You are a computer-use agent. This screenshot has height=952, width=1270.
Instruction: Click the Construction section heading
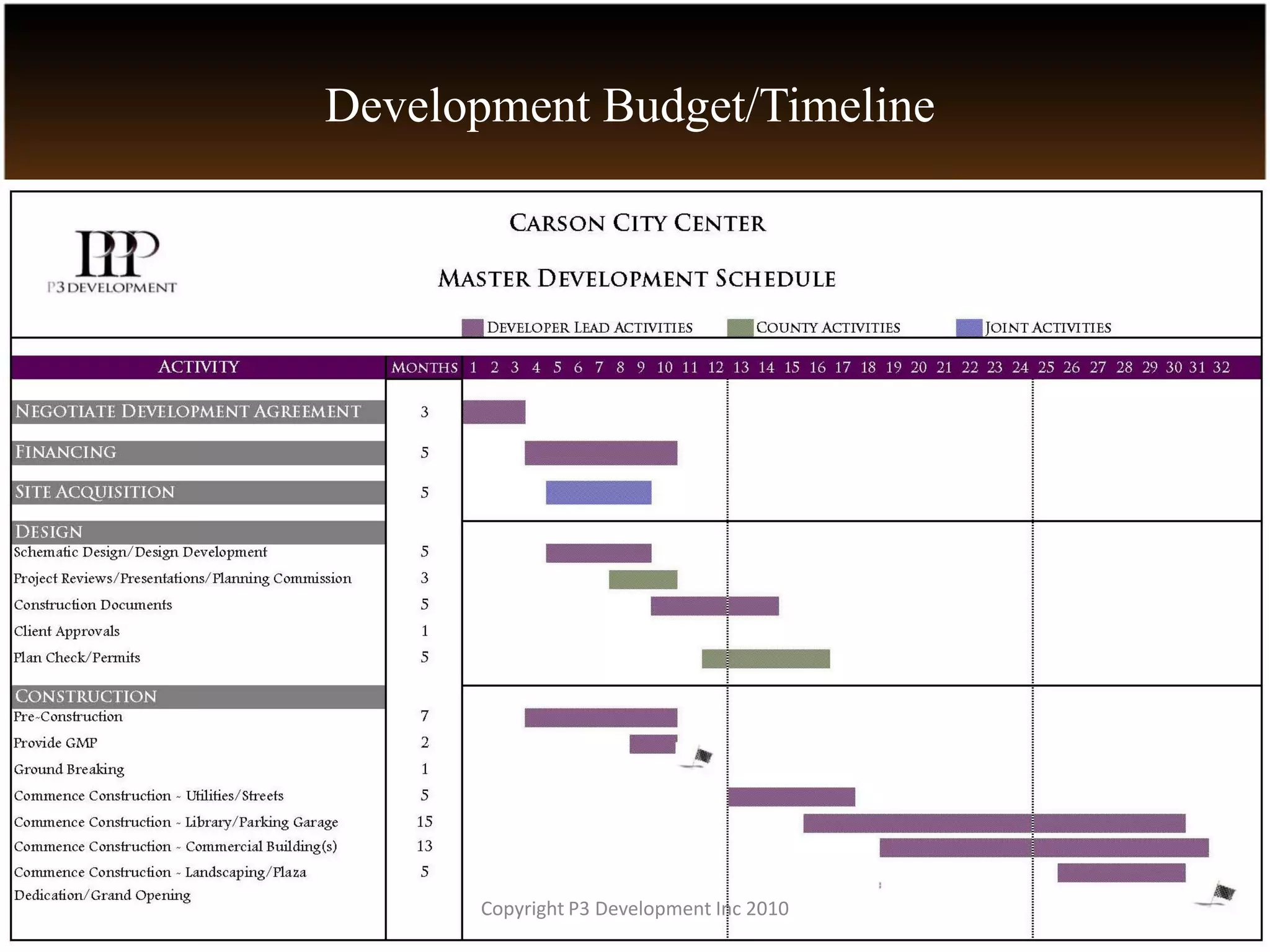pos(198,697)
